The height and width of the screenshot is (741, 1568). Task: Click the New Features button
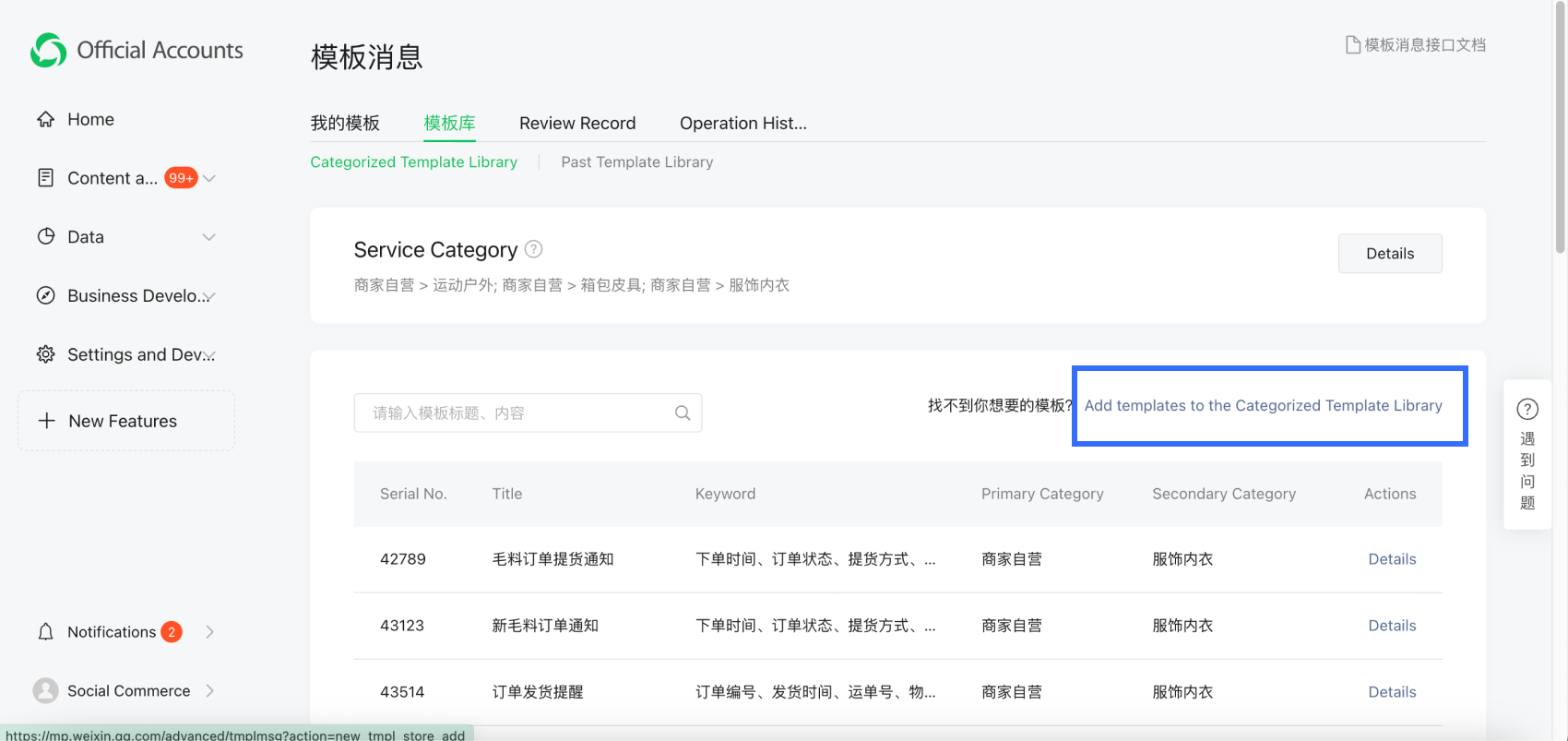tap(126, 421)
